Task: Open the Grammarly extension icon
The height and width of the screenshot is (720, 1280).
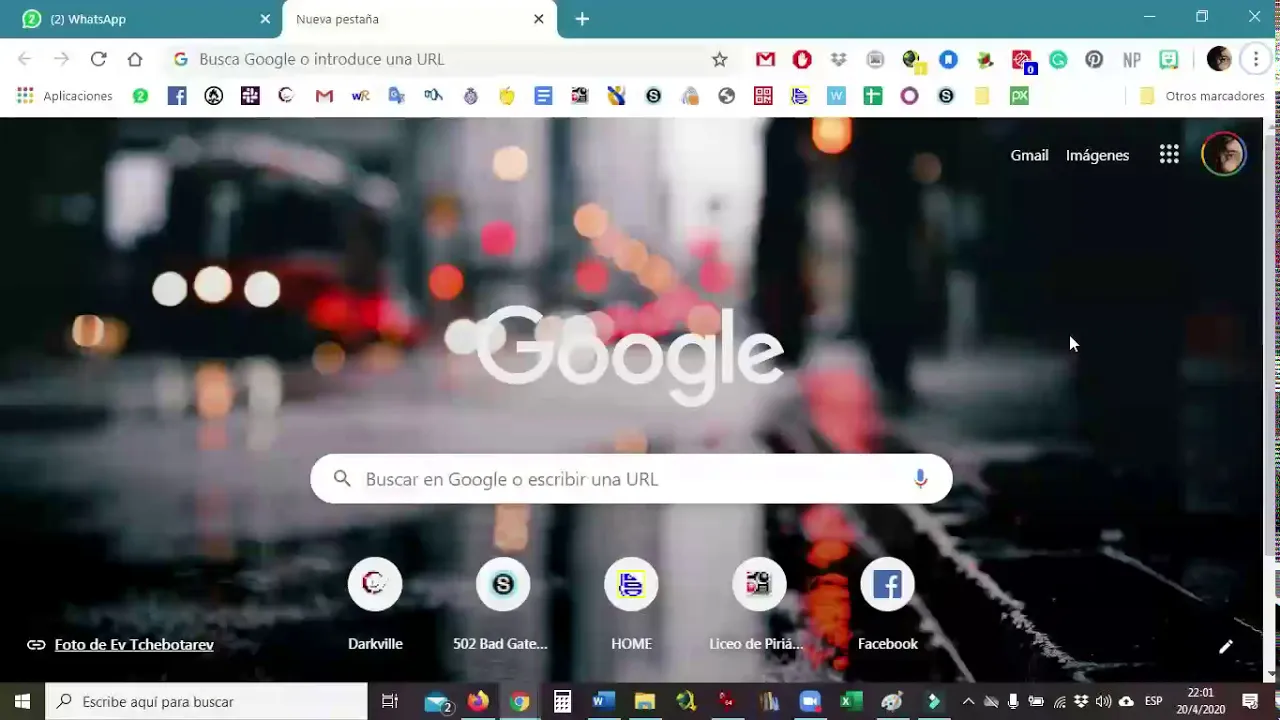Action: [1058, 59]
